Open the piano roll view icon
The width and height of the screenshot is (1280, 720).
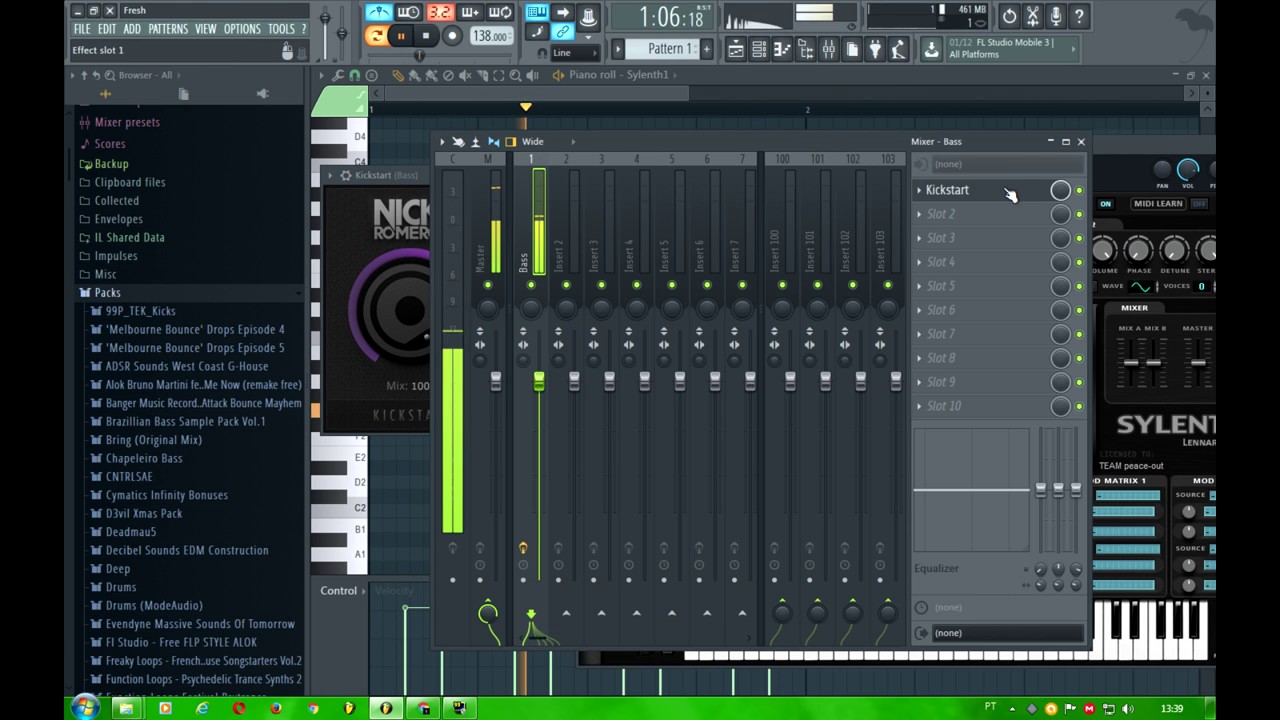[781, 49]
